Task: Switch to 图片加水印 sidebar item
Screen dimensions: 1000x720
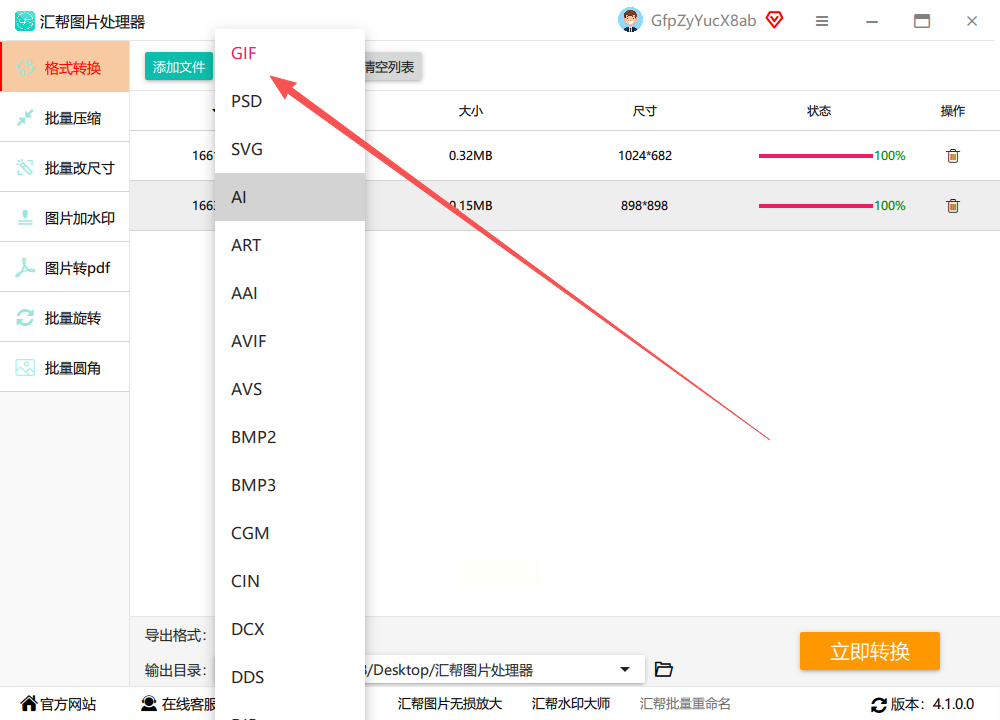Action: [65, 218]
